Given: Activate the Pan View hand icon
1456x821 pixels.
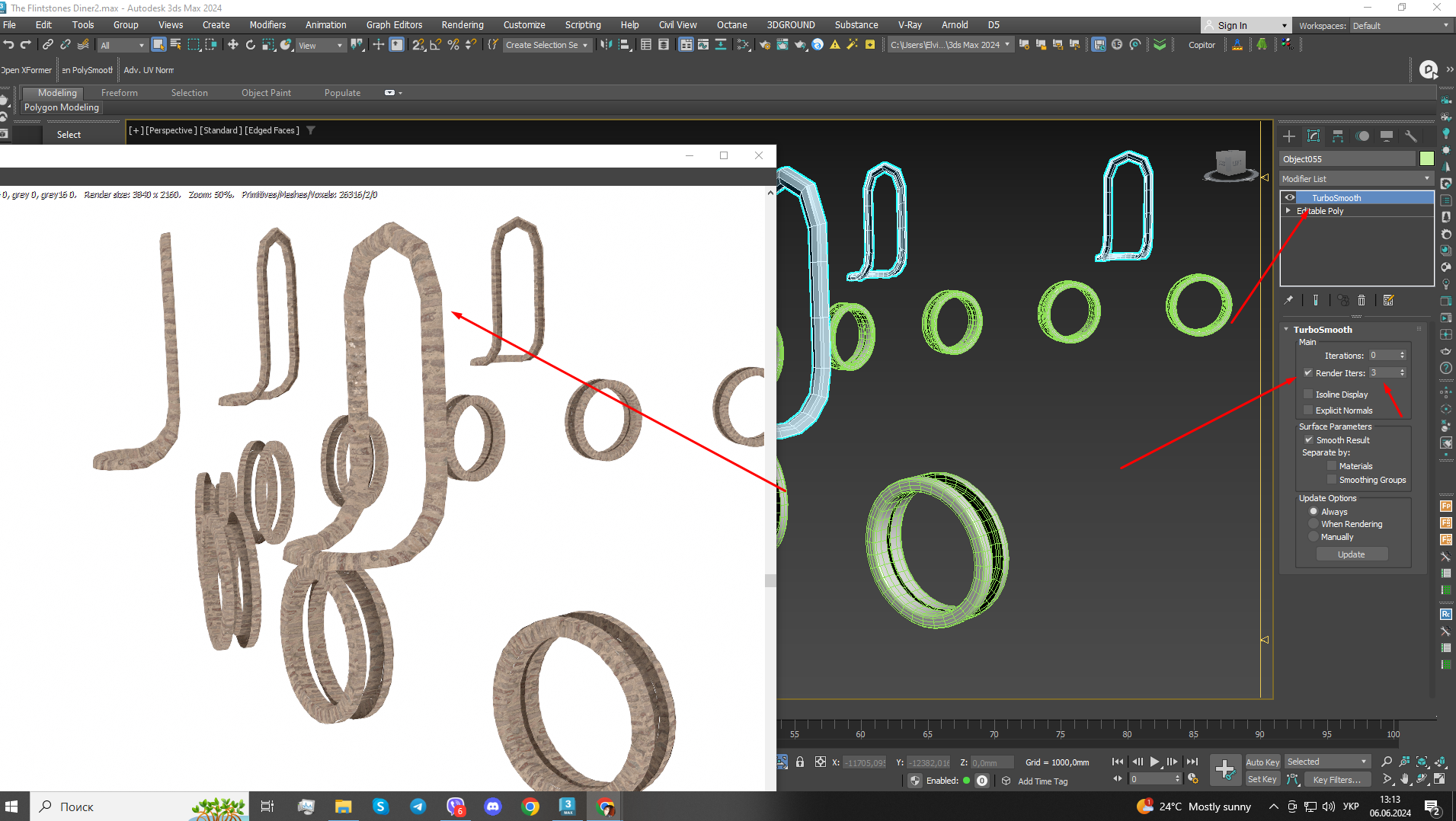Looking at the screenshot, I should pyautogui.click(x=1405, y=779).
